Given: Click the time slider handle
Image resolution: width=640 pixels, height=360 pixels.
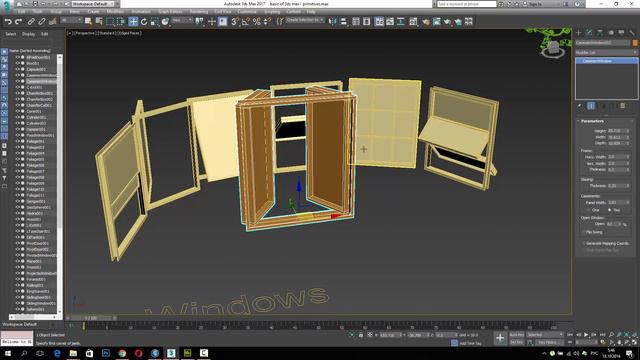Looking at the screenshot, I should 90,318.
